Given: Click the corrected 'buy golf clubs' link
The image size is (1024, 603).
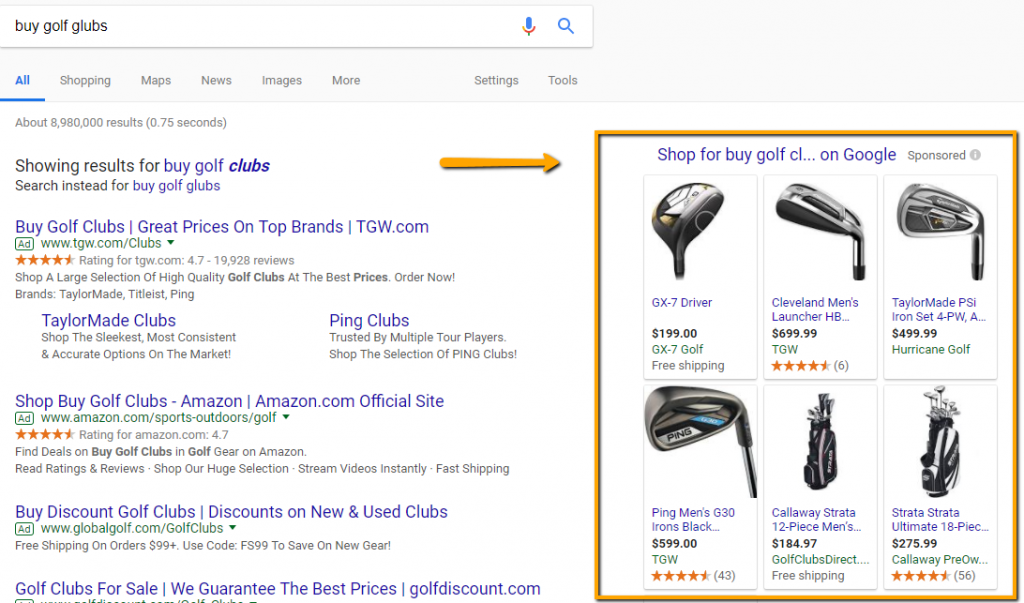Looking at the screenshot, I should (216, 166).
